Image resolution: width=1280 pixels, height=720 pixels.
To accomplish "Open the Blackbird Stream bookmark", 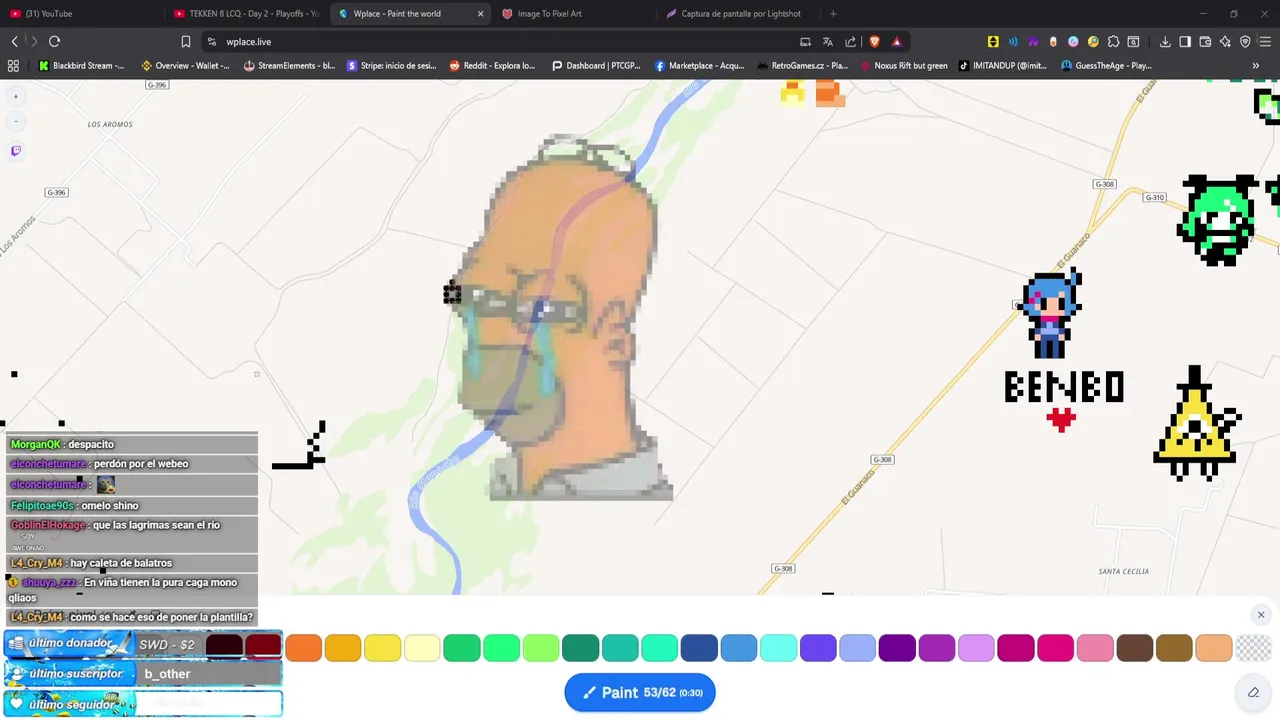I will 82,66.
